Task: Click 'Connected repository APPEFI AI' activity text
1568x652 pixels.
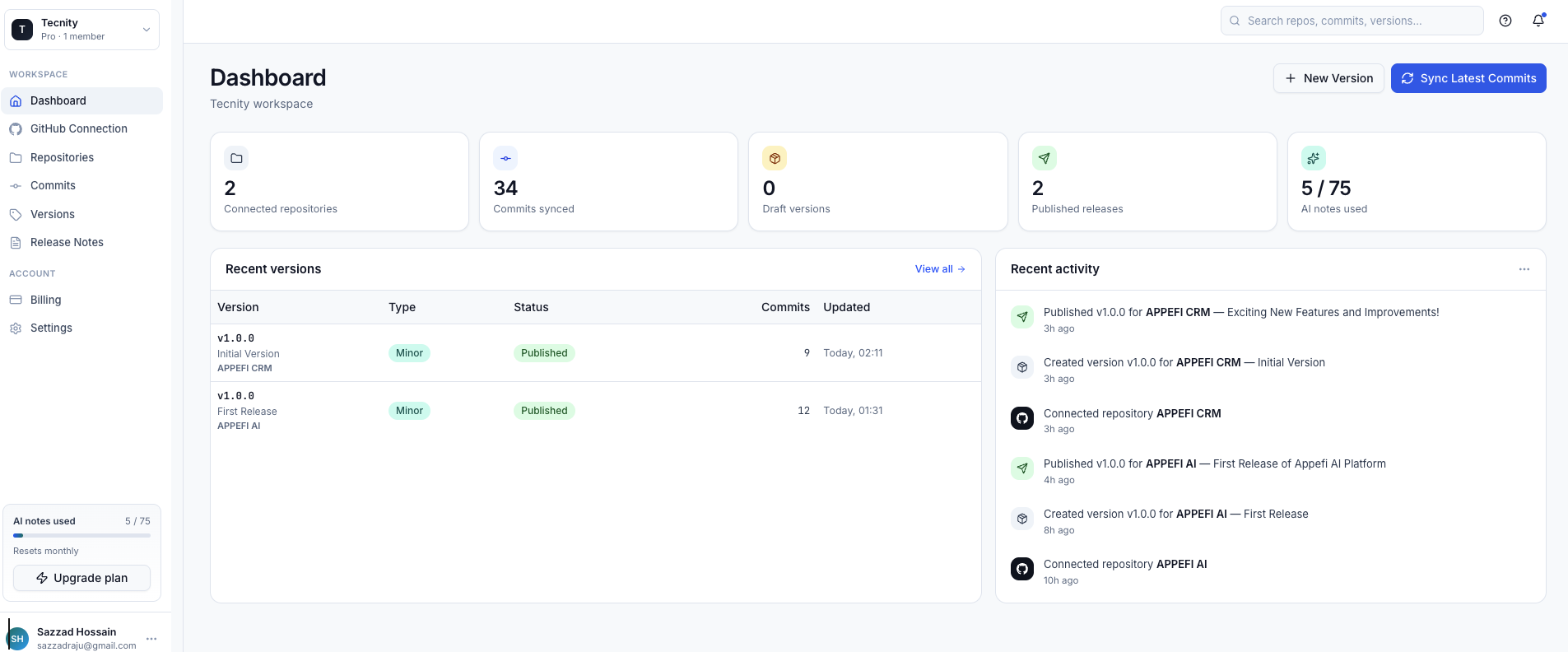Action: coord(1125,564)
